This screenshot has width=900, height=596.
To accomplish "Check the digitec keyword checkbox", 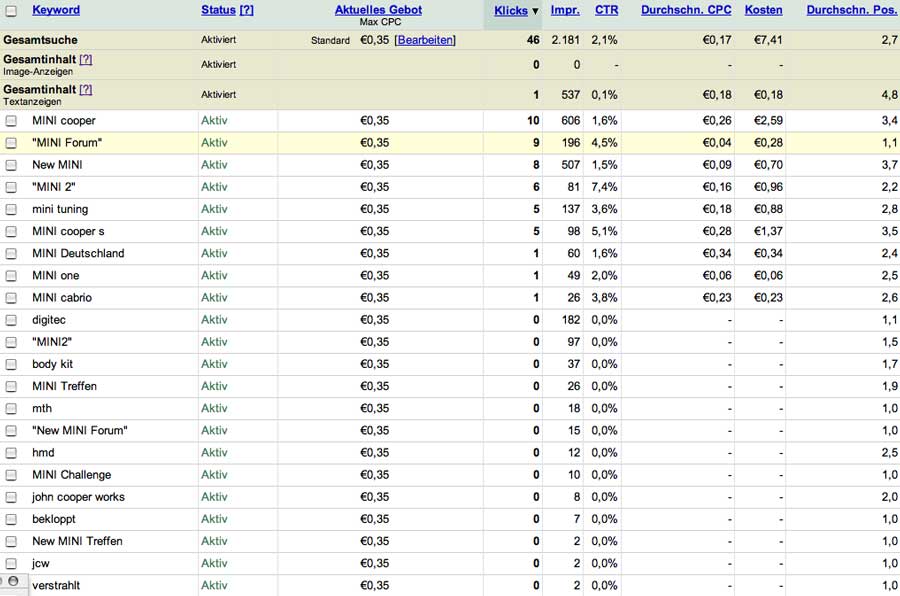I will tap(11, 320).
